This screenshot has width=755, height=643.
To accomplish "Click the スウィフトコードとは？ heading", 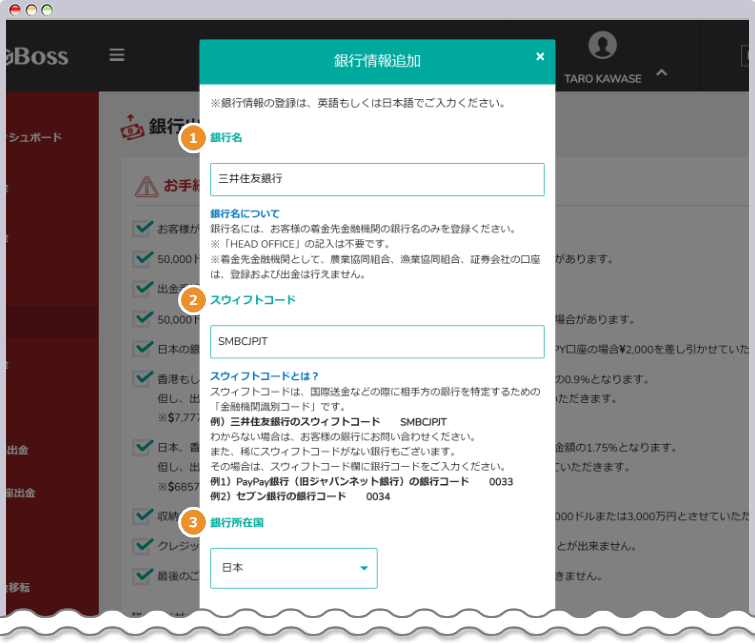I will (x=264, y=376).
